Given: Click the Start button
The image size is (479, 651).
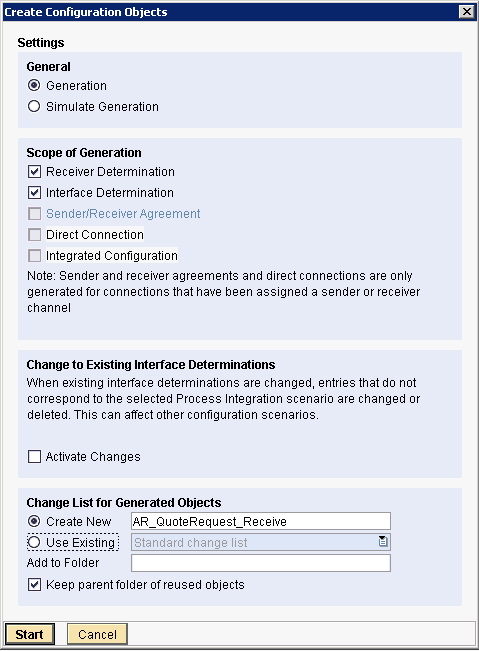Looking at the screenshot, I should click(29, 634).
